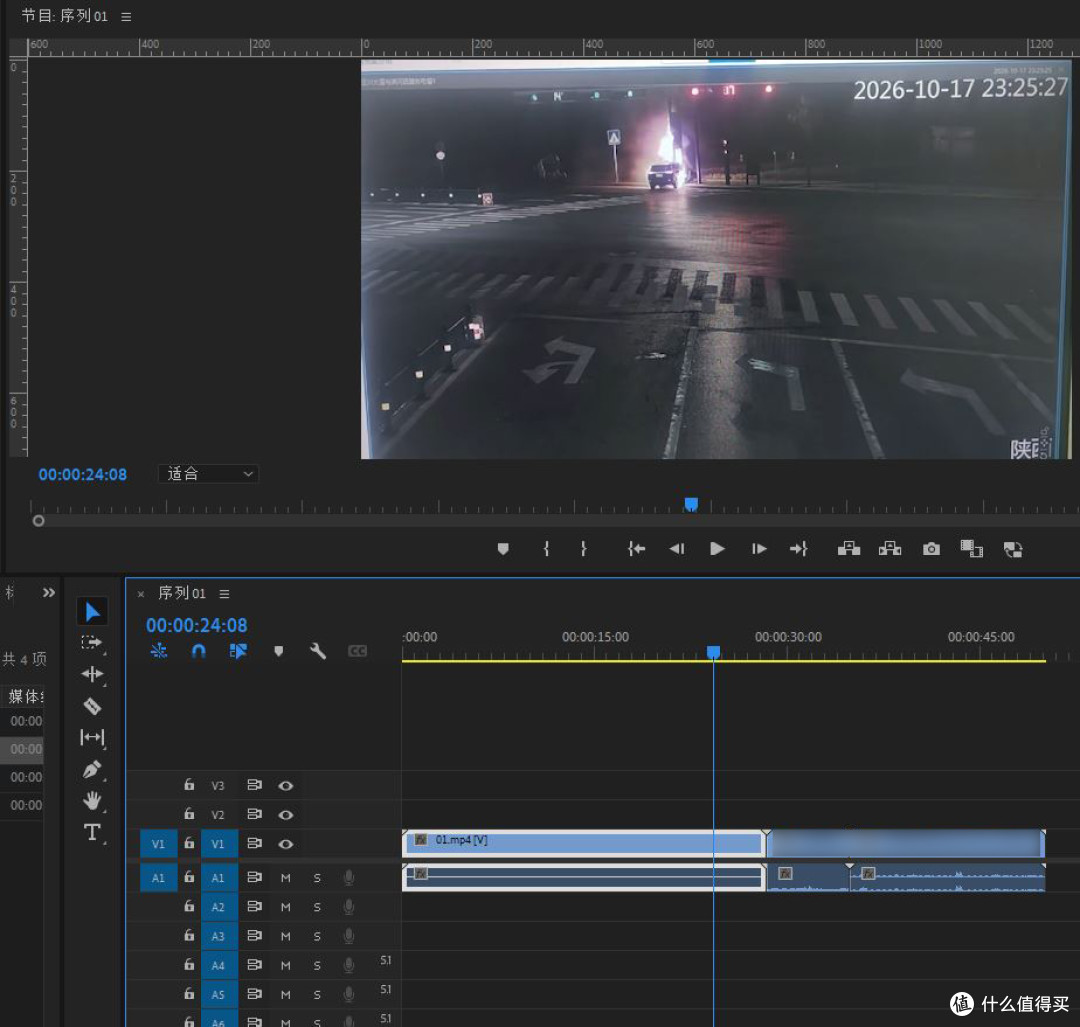The width and height of the screenshot is (1080, 1027).
Task: Select the Razor tool
Action: [92, 706]
